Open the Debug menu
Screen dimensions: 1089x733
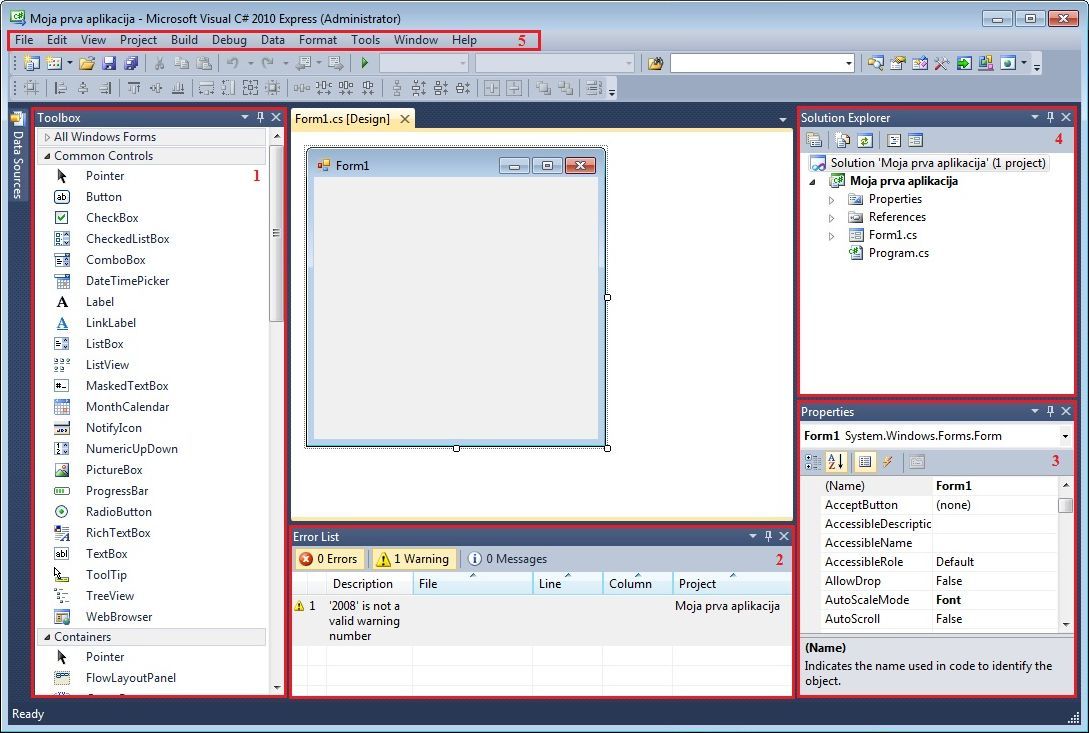[x=229, y=40]
